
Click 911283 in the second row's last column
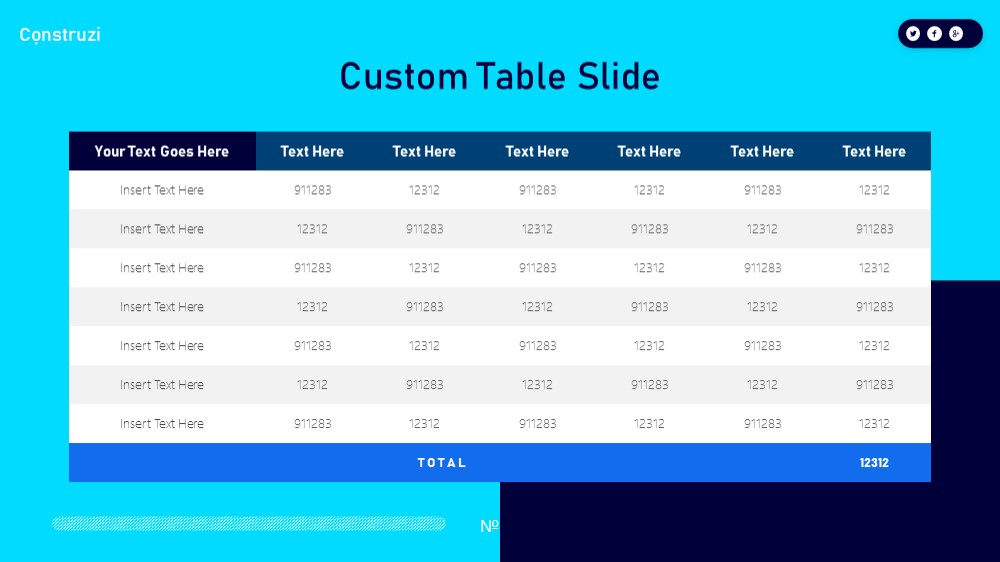tap(874, 229)
